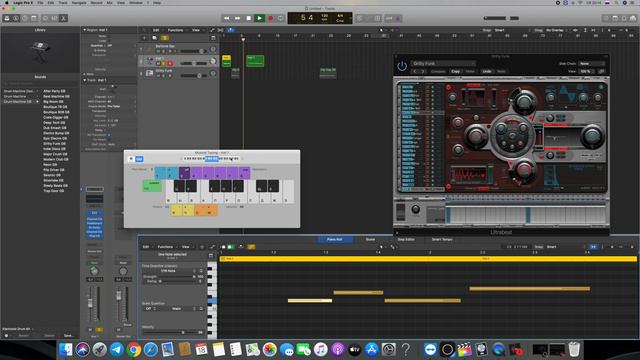Open the Mixer from the control bar
This screenshot has height=360, width=640.
(54, 18)
